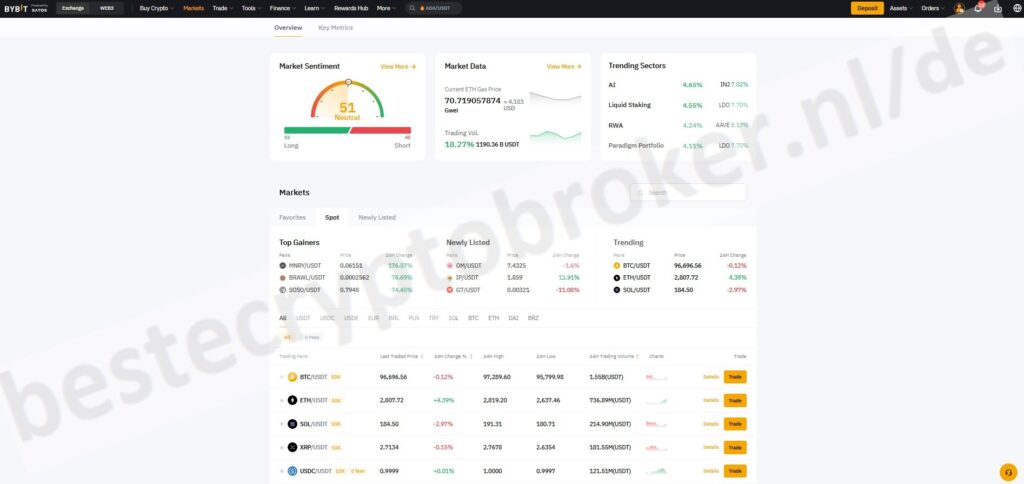
Task: Click the download app icon
Action: 997,8
